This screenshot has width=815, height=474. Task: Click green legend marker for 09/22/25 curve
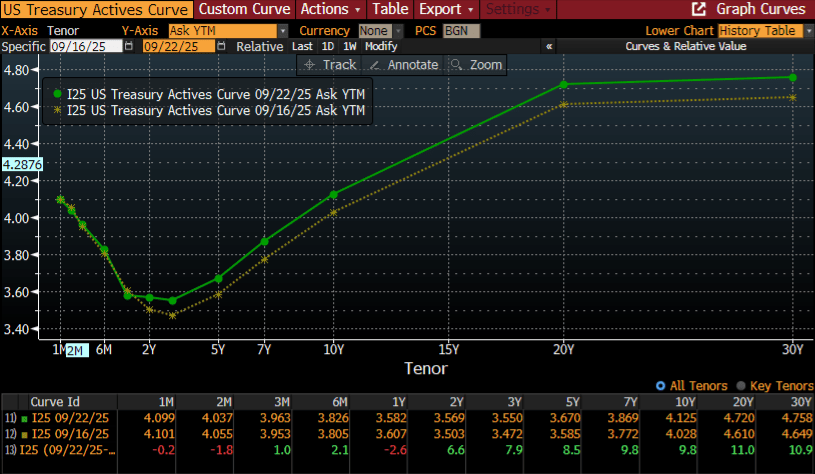click(58, 94)
